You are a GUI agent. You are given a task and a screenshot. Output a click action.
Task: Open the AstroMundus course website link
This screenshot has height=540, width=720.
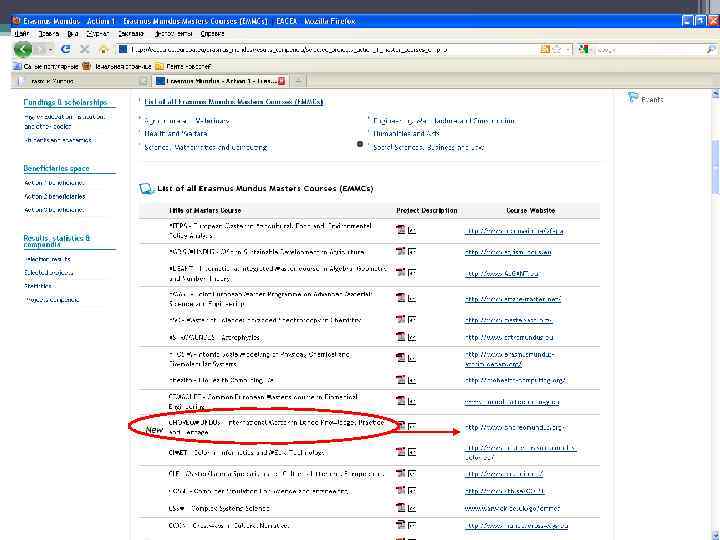(x=509, y=338)
